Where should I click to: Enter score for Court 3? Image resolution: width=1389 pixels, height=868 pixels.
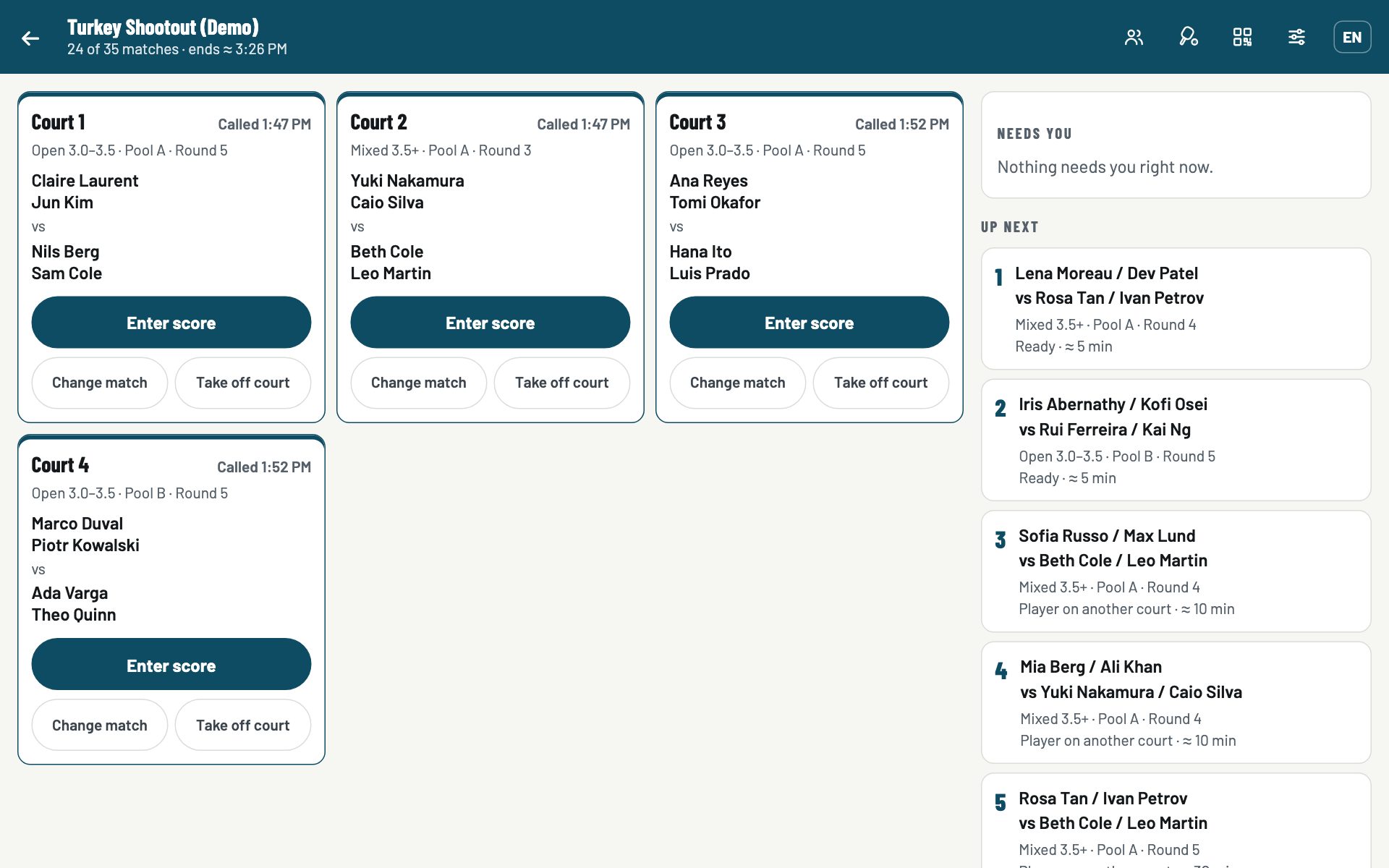[x=809, y=323]
